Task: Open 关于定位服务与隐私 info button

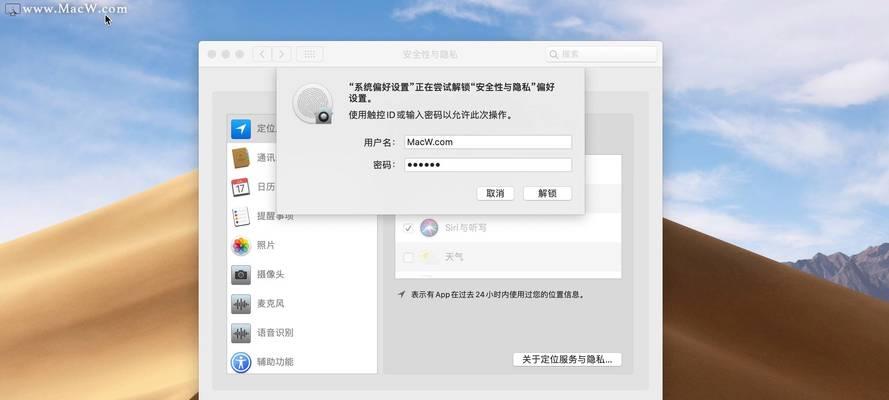Action: click(567, 360)
